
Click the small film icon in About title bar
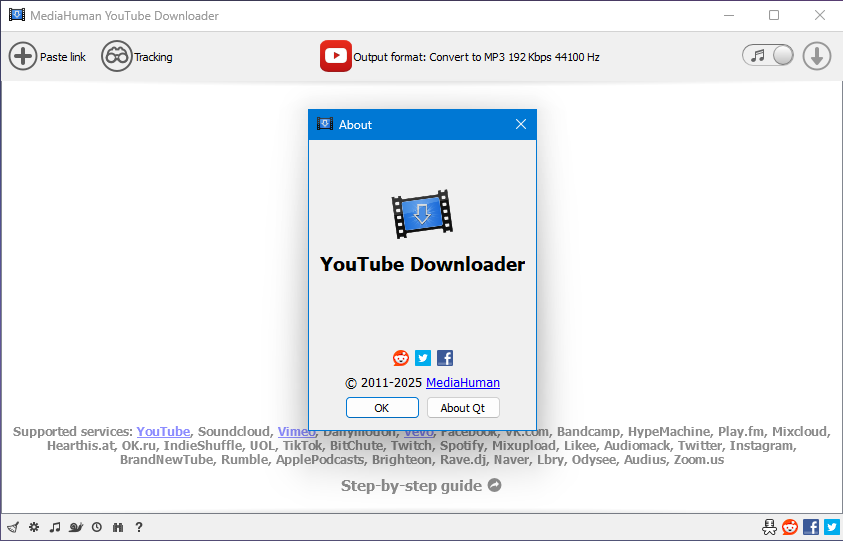click(x=325, y=124)
